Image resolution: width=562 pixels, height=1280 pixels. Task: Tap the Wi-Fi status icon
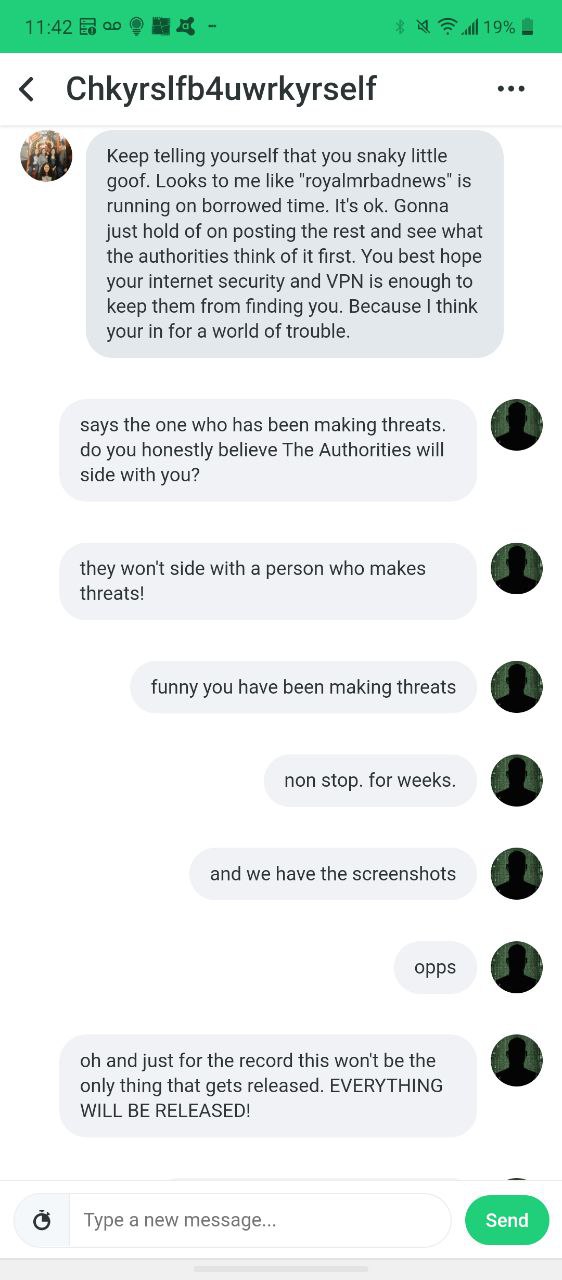(x=447, y=27)
